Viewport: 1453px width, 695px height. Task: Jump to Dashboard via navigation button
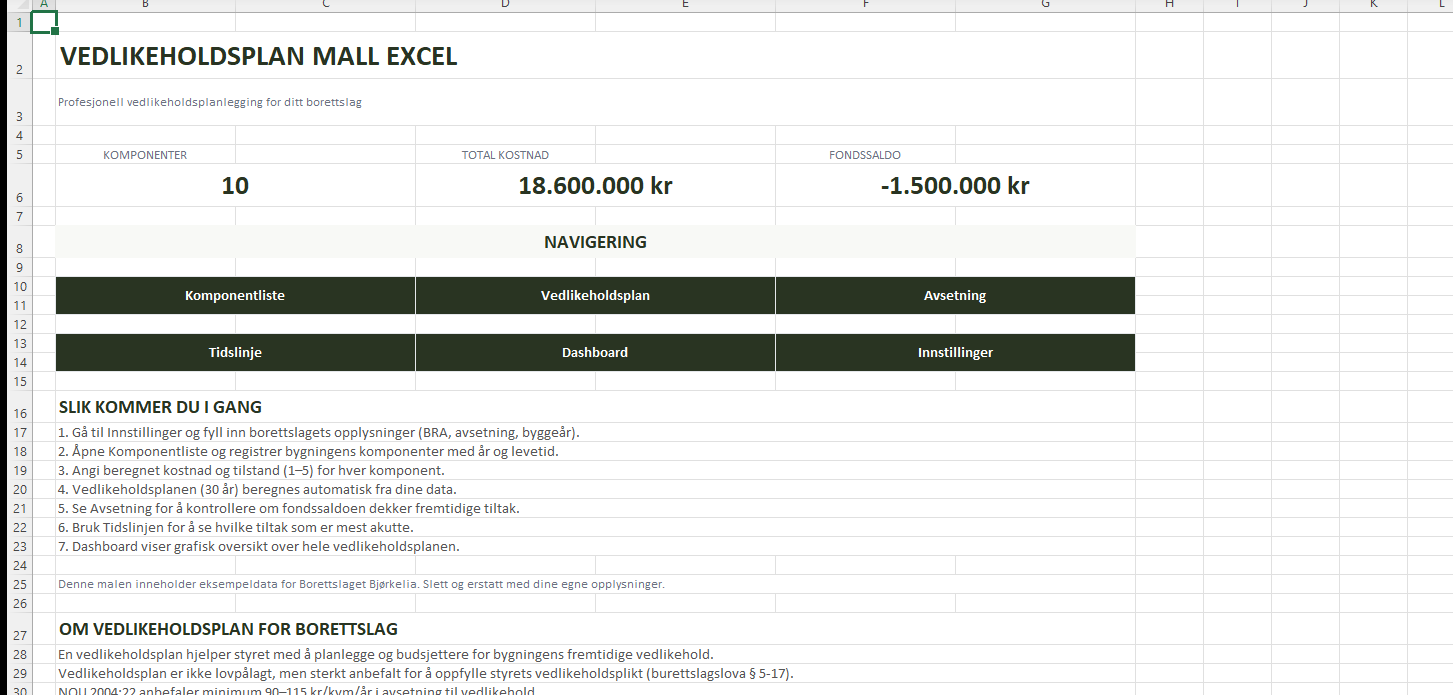pyautogui.click(x=595, y=353)
